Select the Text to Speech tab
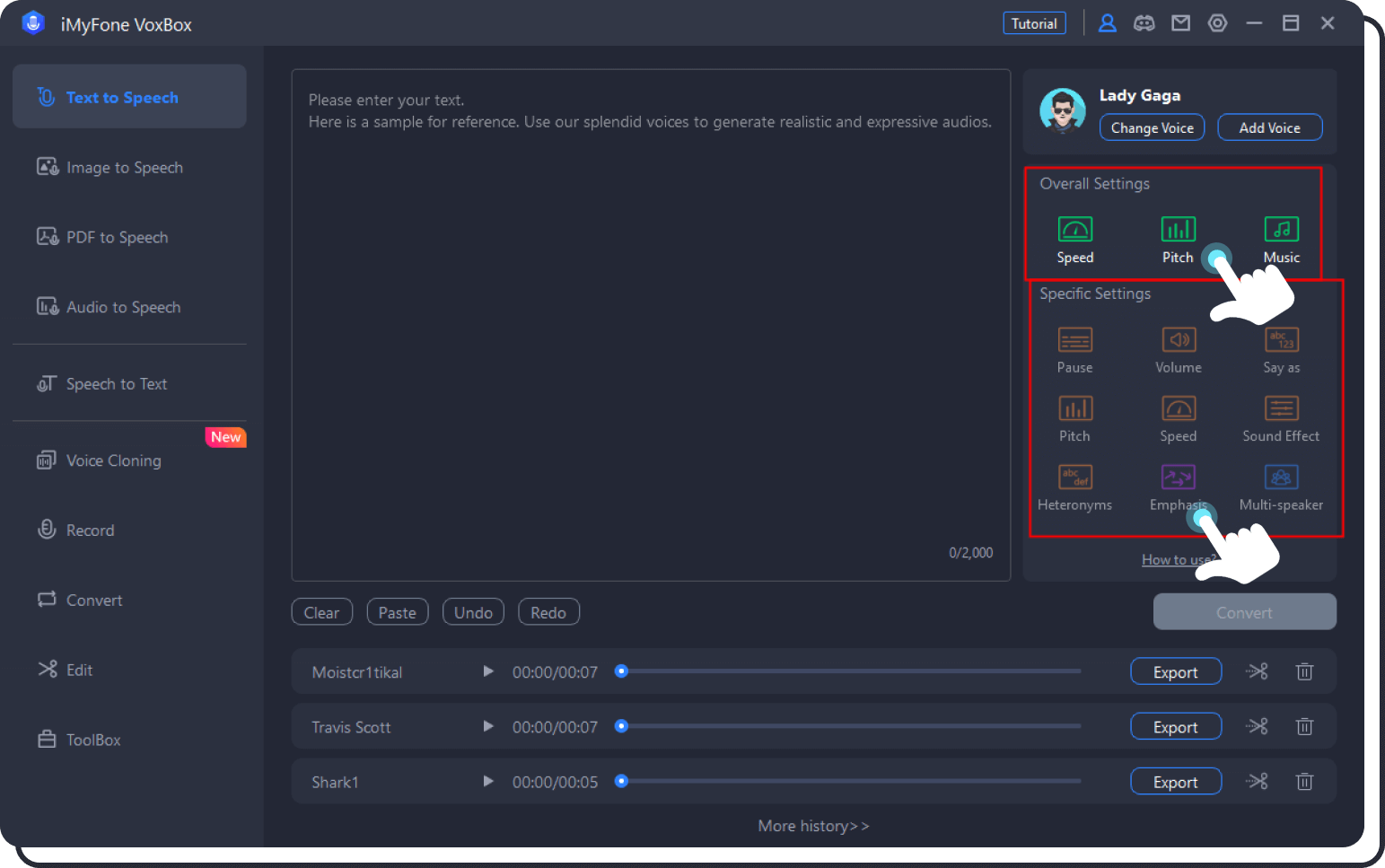The image size is (1385, 868). (129, 96)
